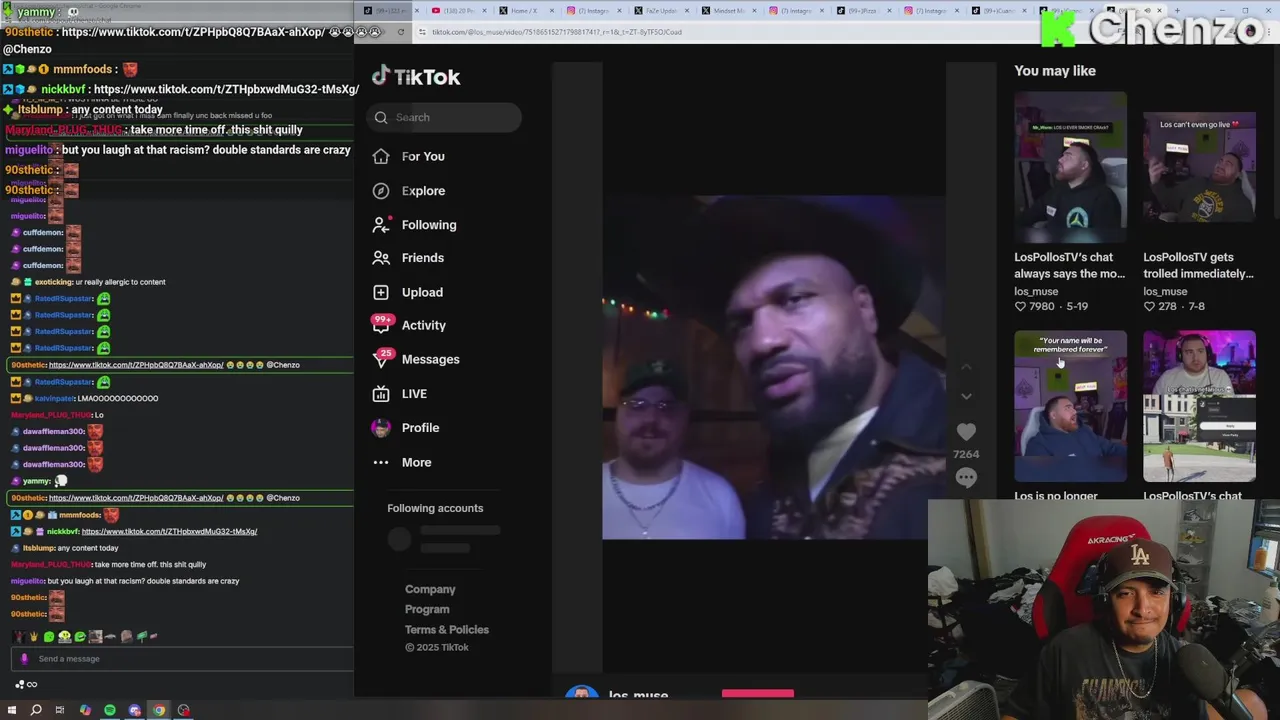Go to the Following feed
1280x720 pixels.
414,225
